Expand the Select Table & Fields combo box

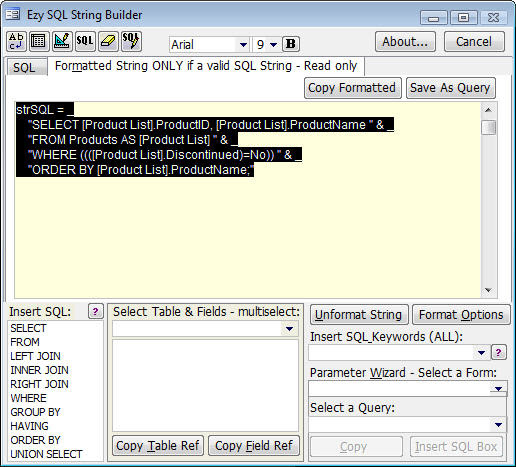tap(289, 329)
